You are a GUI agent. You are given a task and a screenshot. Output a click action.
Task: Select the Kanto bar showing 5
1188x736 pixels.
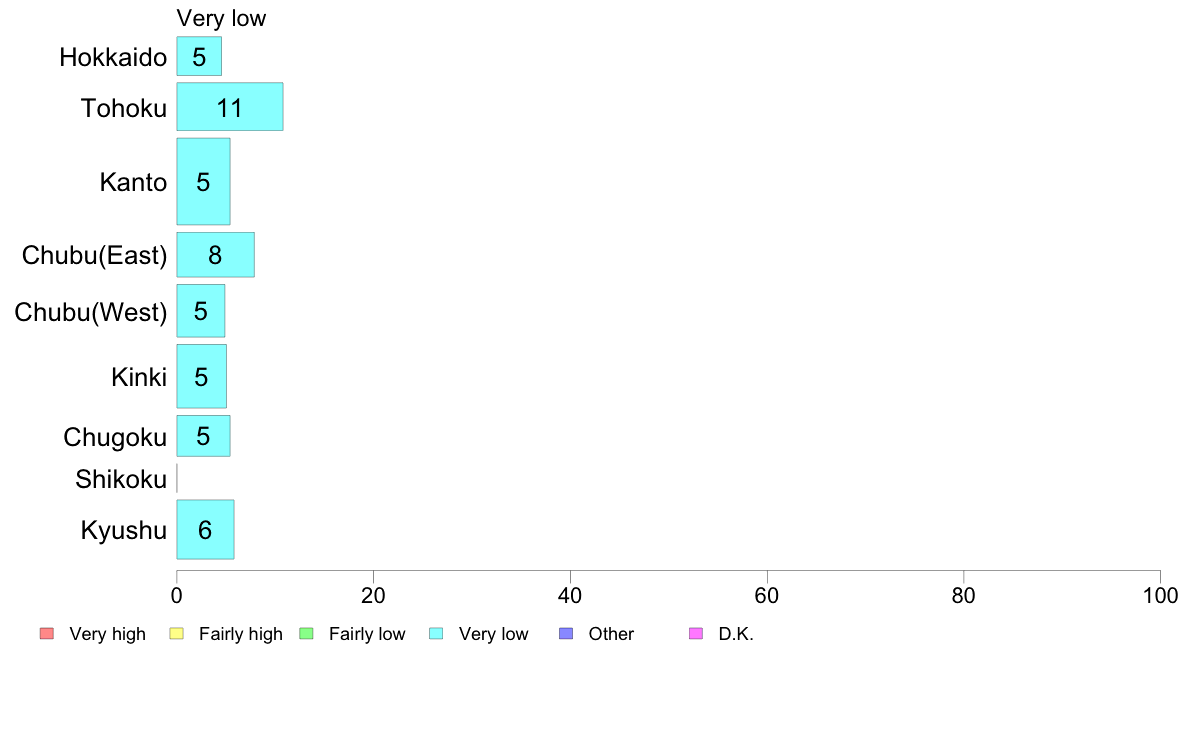[203, 181]
